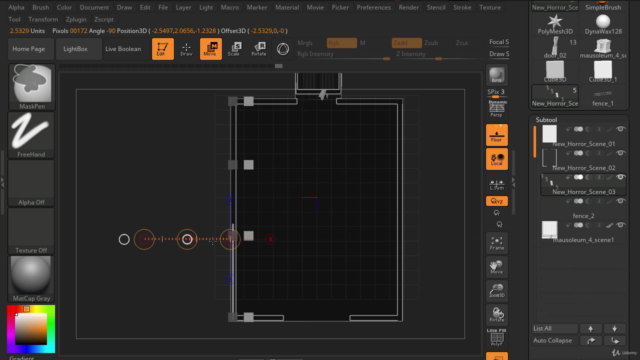Open the MaskPen brush thumbnail
Image resolution: width=640 pixels, height=360 pixels.
pyautogui.click(x=31, y=87)
